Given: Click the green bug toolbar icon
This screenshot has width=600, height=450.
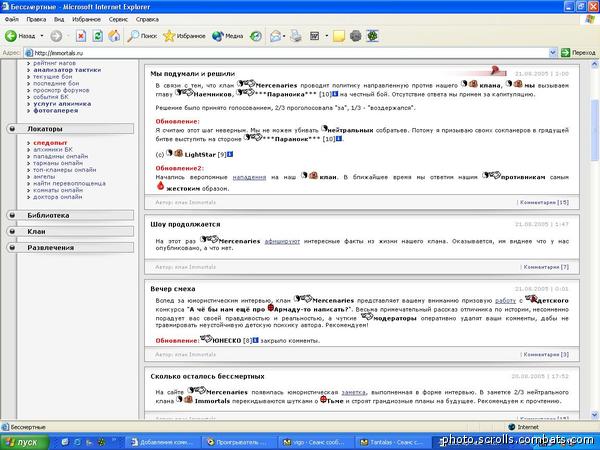Looking at the screenshot, I should (x=372, y=36).
